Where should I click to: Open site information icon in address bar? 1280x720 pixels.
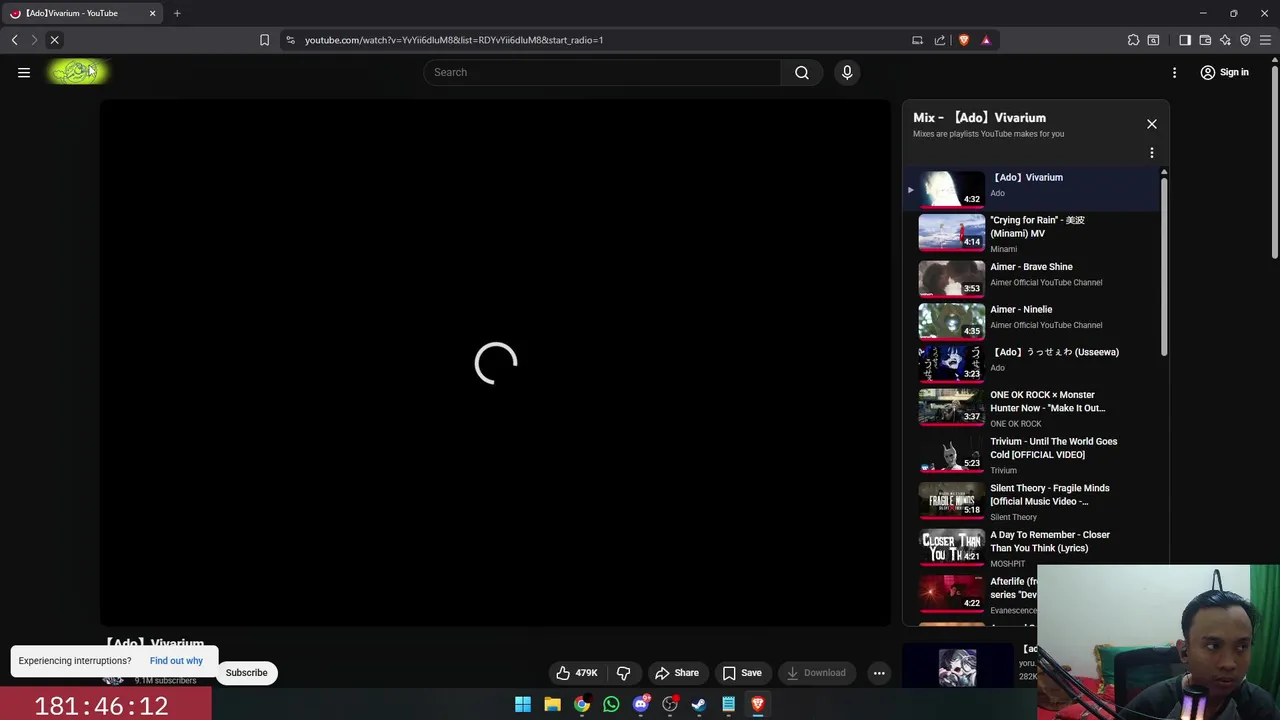pos(290,40)
